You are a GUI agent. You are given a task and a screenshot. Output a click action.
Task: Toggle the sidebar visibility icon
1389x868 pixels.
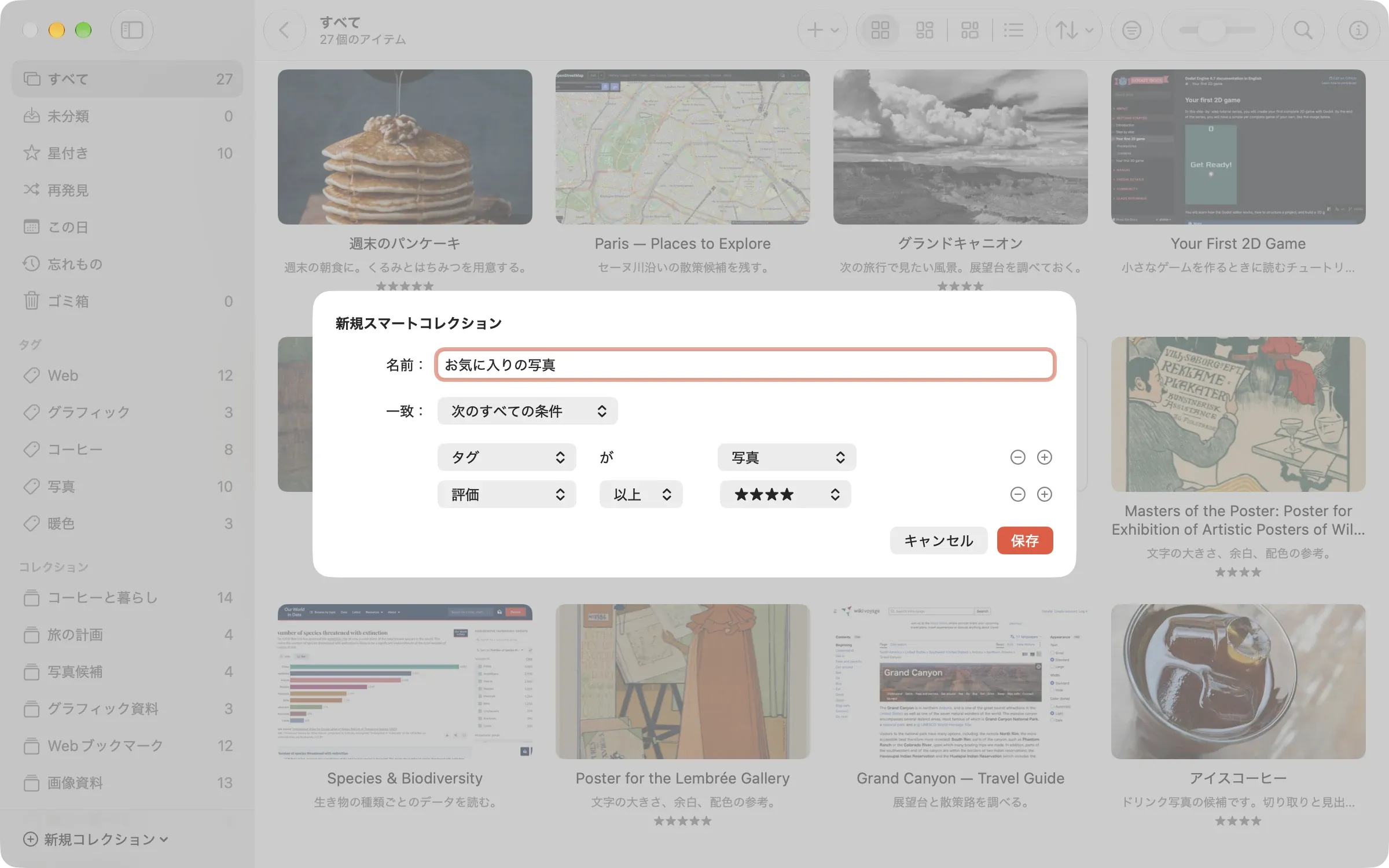point(131,30)
